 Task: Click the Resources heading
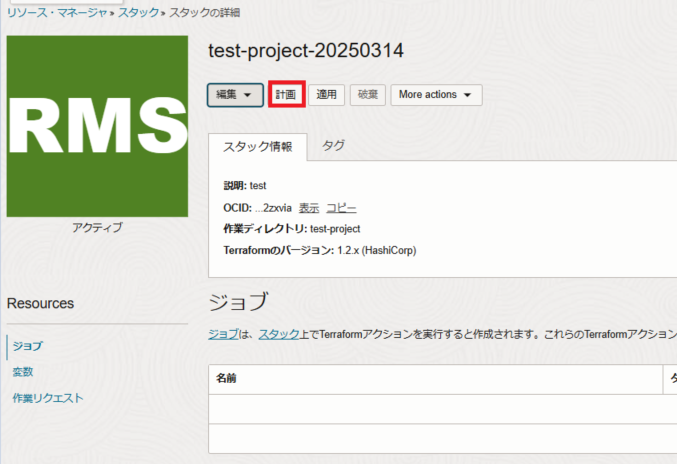tap(40, 303)
